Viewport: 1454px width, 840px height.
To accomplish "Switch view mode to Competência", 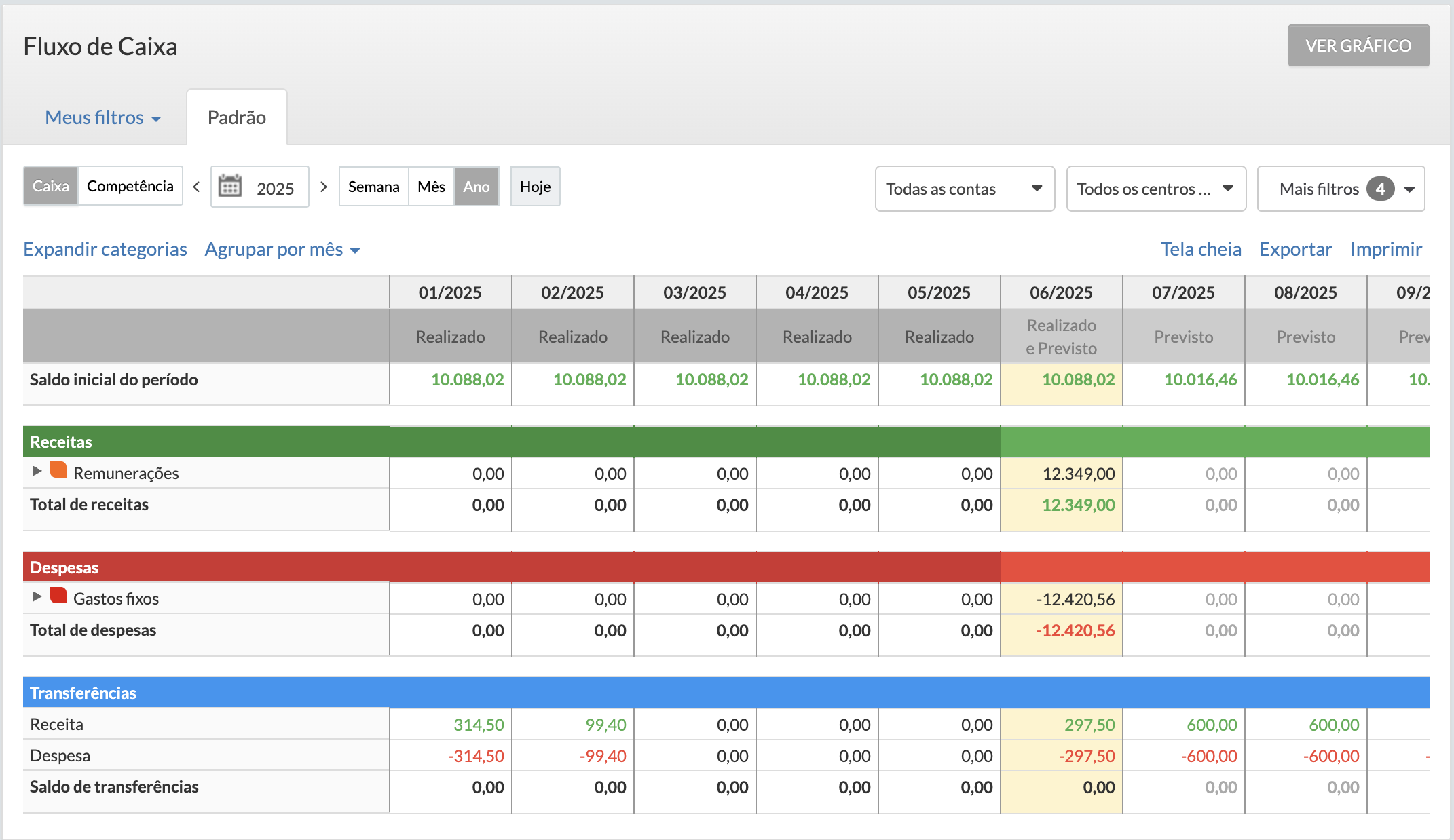I will coord(130,186).
